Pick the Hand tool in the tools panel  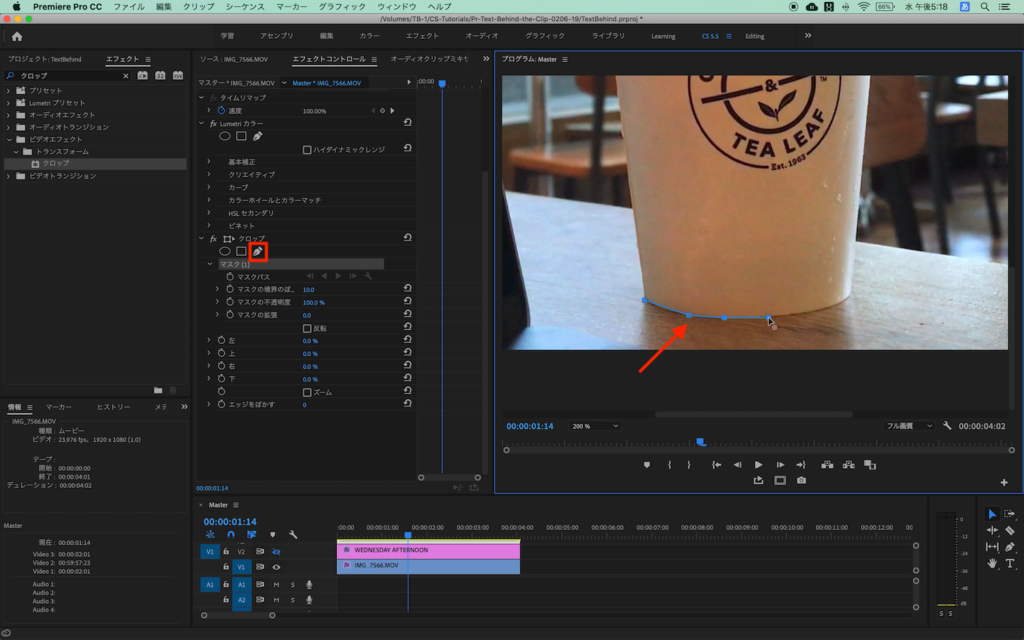(992, 564)
